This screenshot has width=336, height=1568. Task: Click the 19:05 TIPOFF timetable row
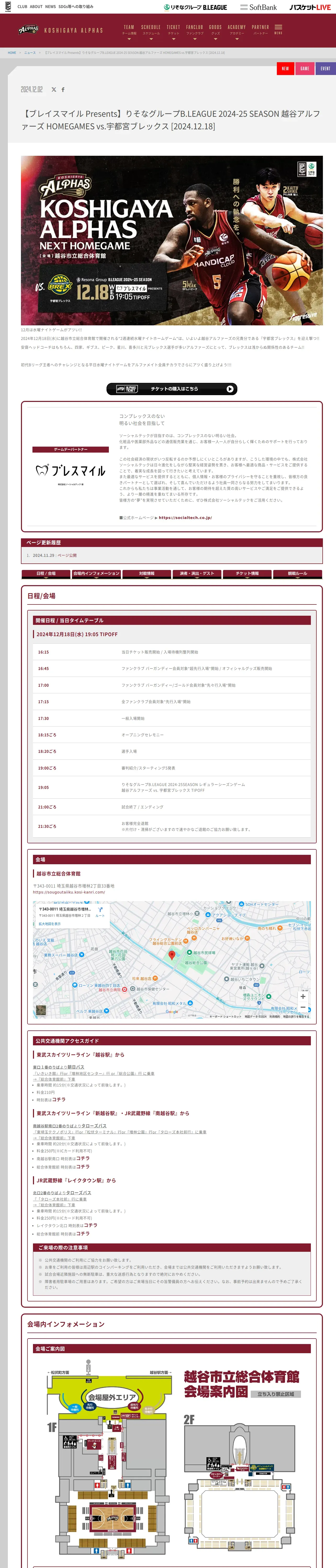[171, 788]
